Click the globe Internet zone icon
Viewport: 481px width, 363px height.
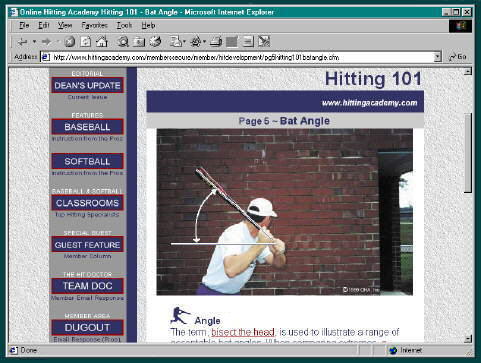[x=393, y=350]
